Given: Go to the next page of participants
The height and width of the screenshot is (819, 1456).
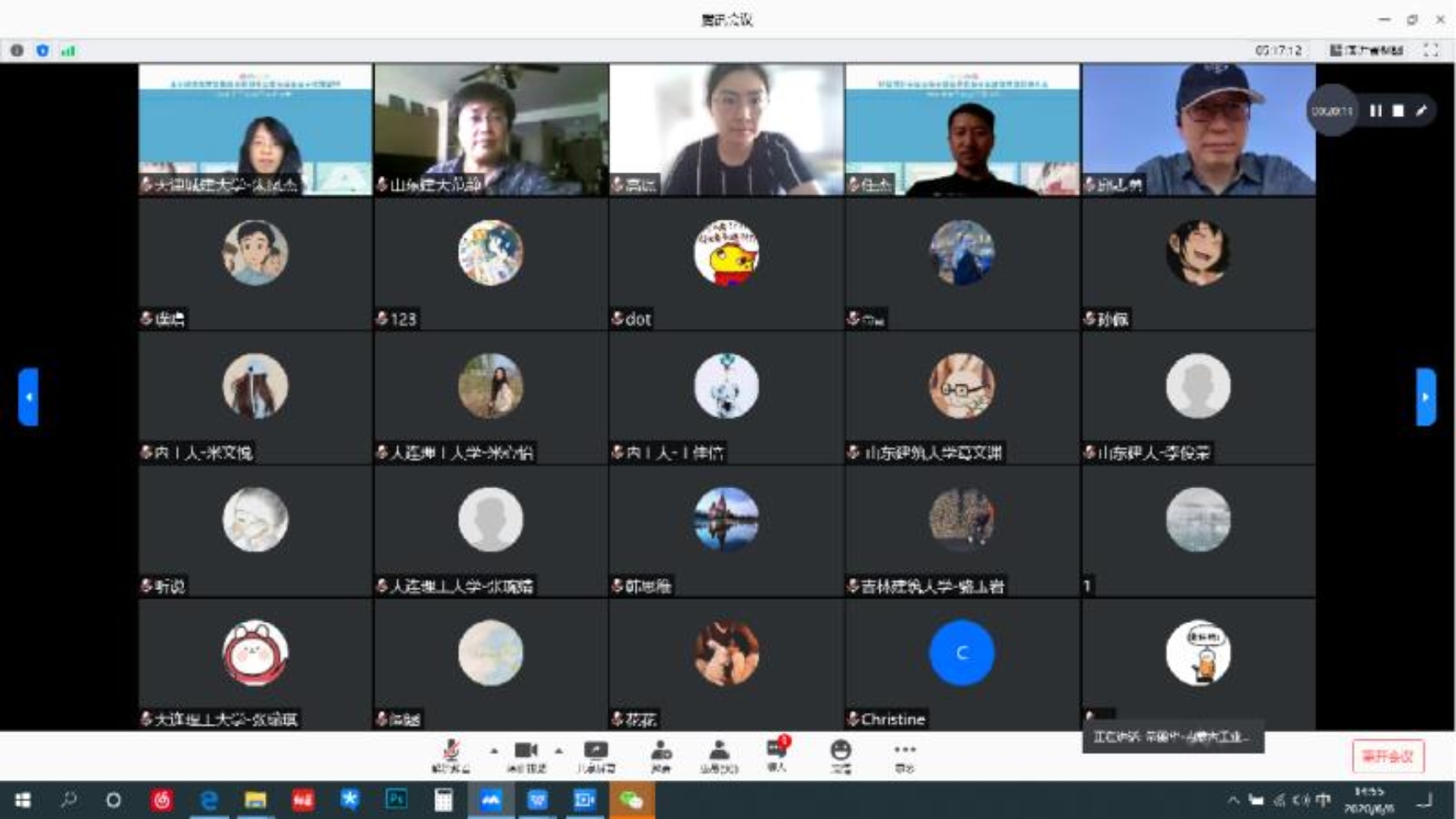Looking at the screenshot, I should coord(1425,396).
